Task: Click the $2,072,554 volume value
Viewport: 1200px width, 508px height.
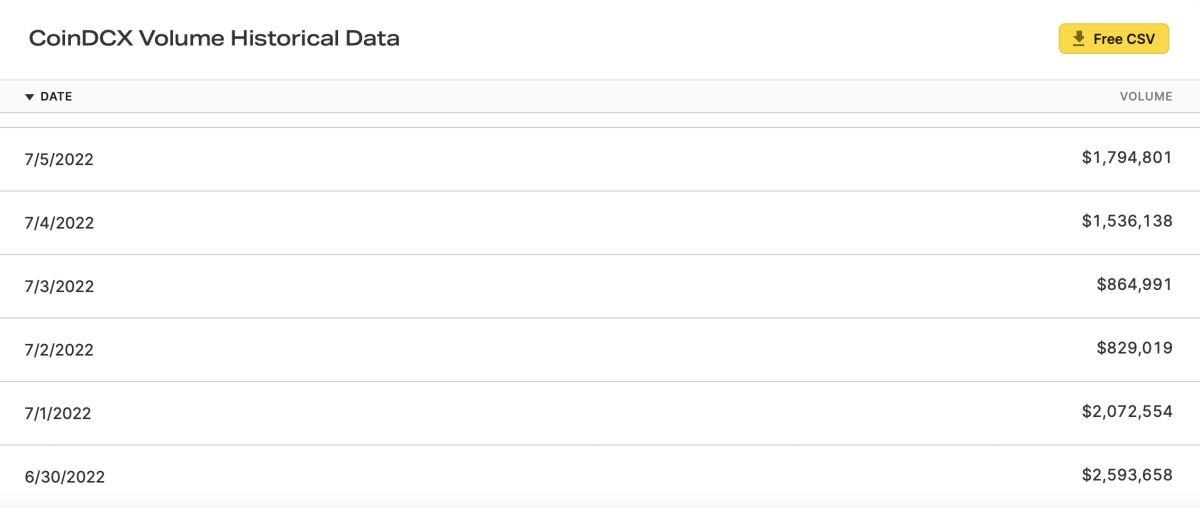Action: 1127,411
